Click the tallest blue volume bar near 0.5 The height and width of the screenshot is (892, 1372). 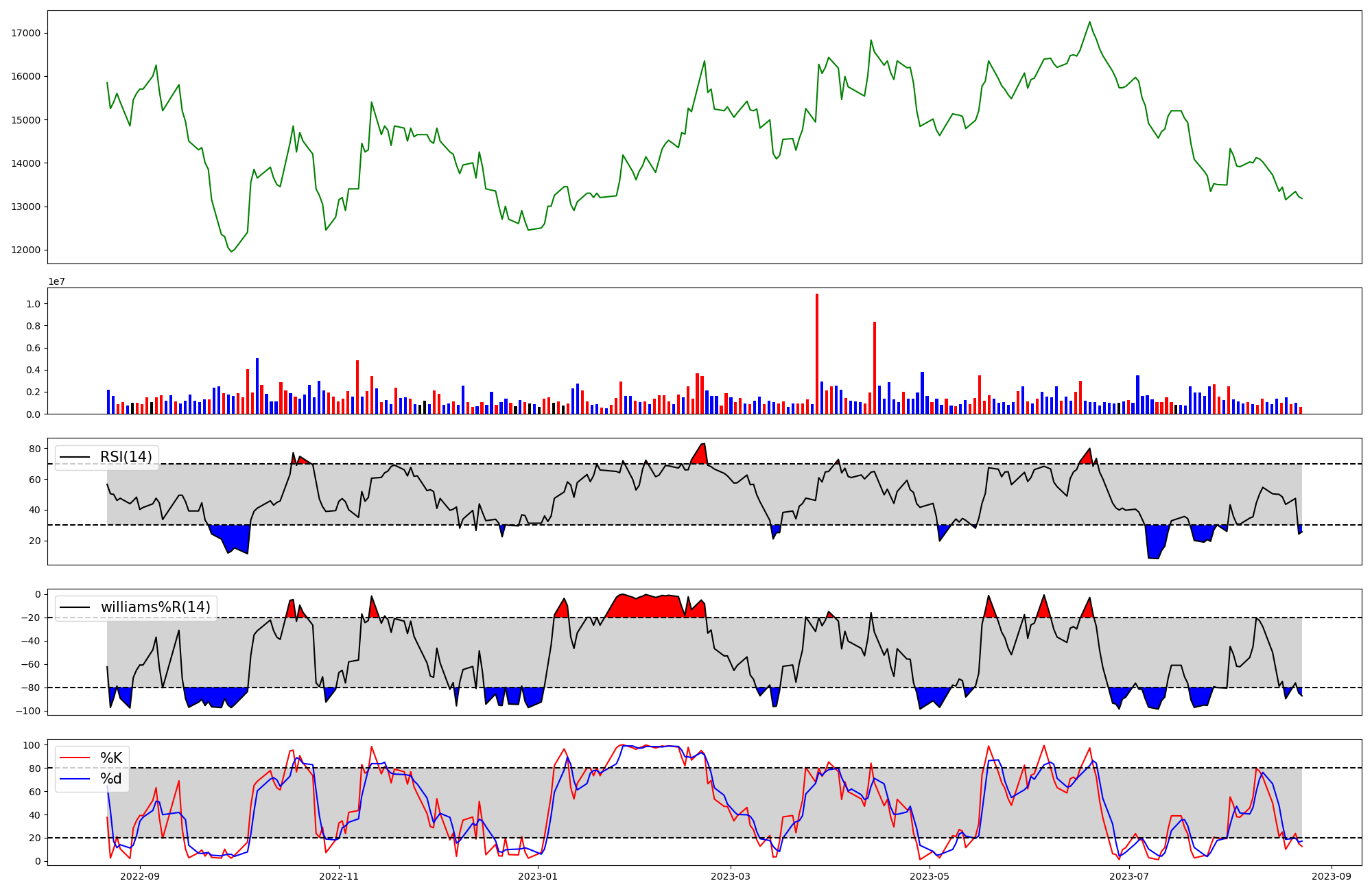(257, 386)
